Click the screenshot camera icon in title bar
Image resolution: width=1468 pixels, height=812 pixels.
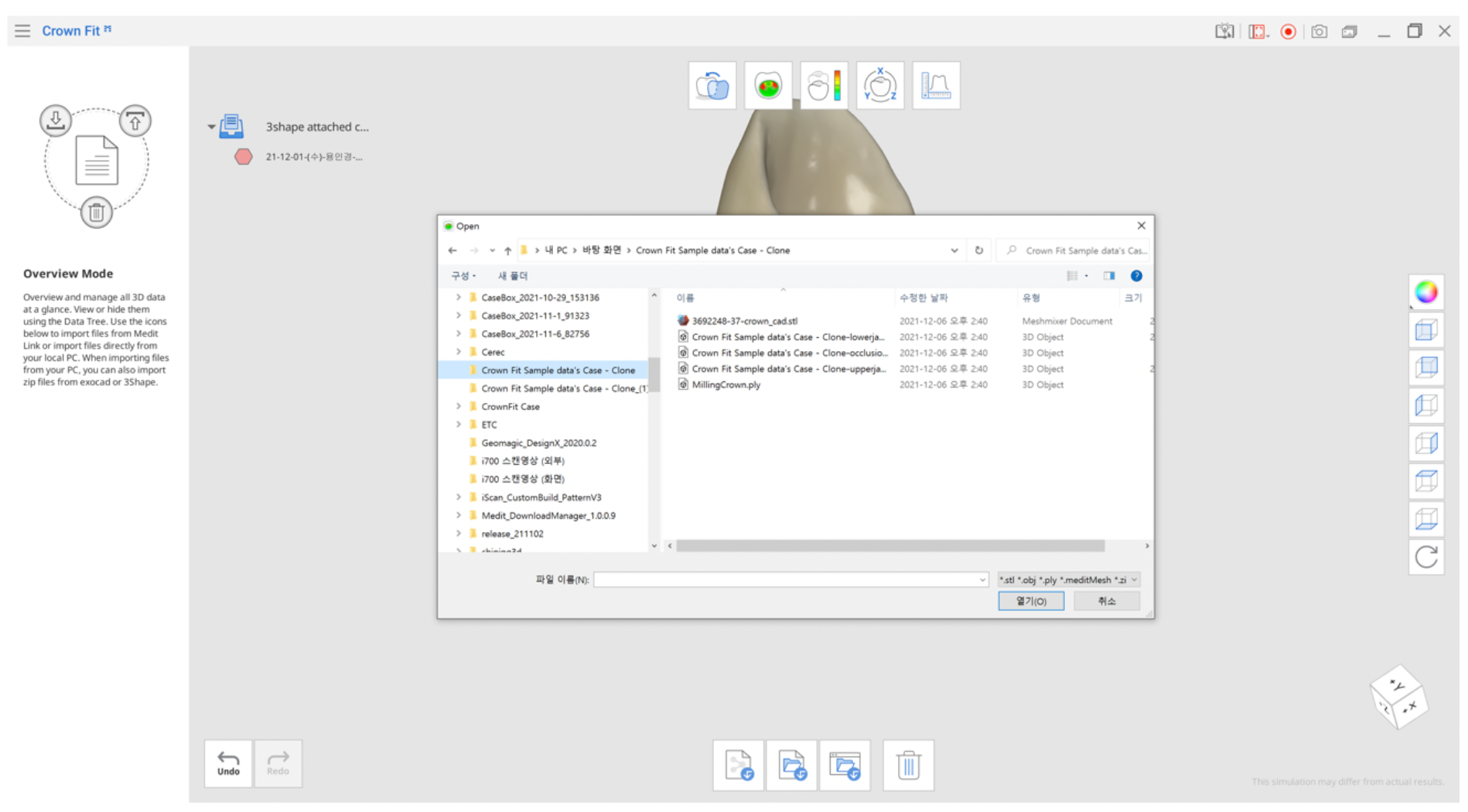pos(1319,32)
